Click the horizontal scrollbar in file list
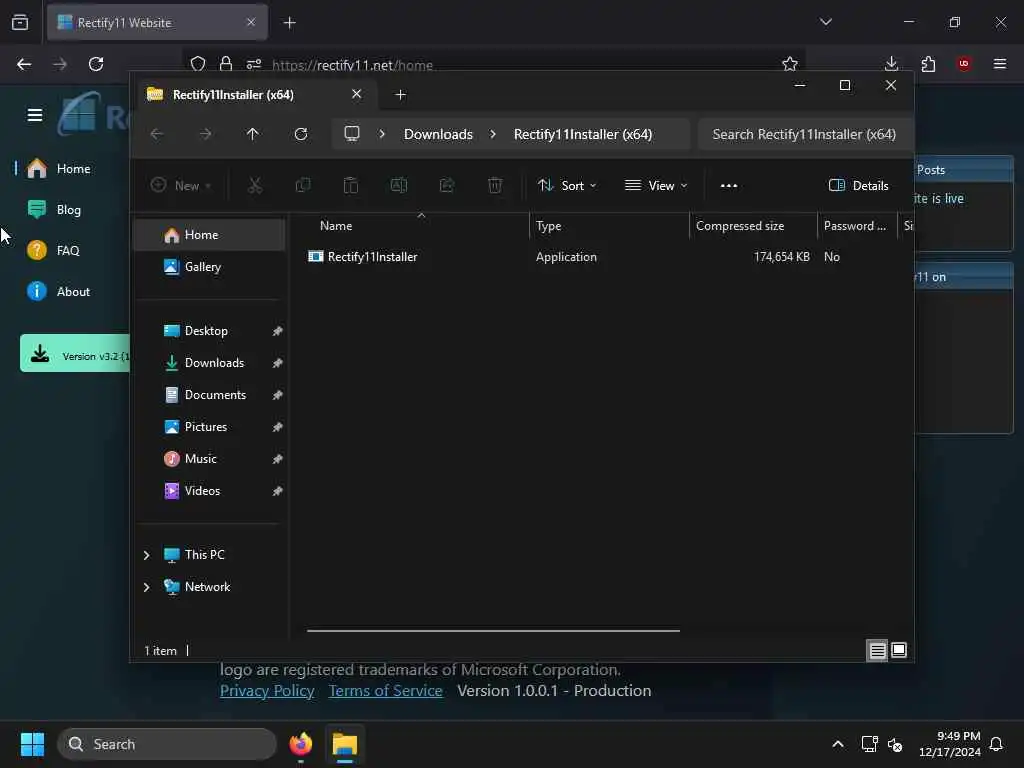Screen dimensions: 1024x768 tap(493, 631)
